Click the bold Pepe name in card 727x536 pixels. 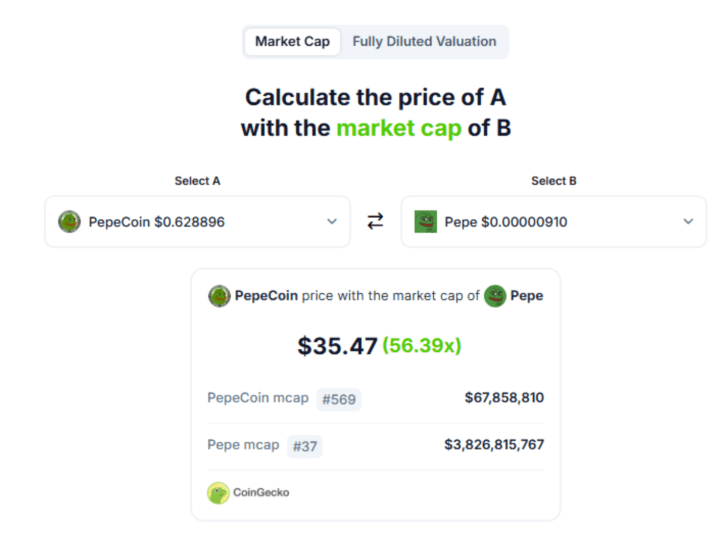(x=527, y=295)
